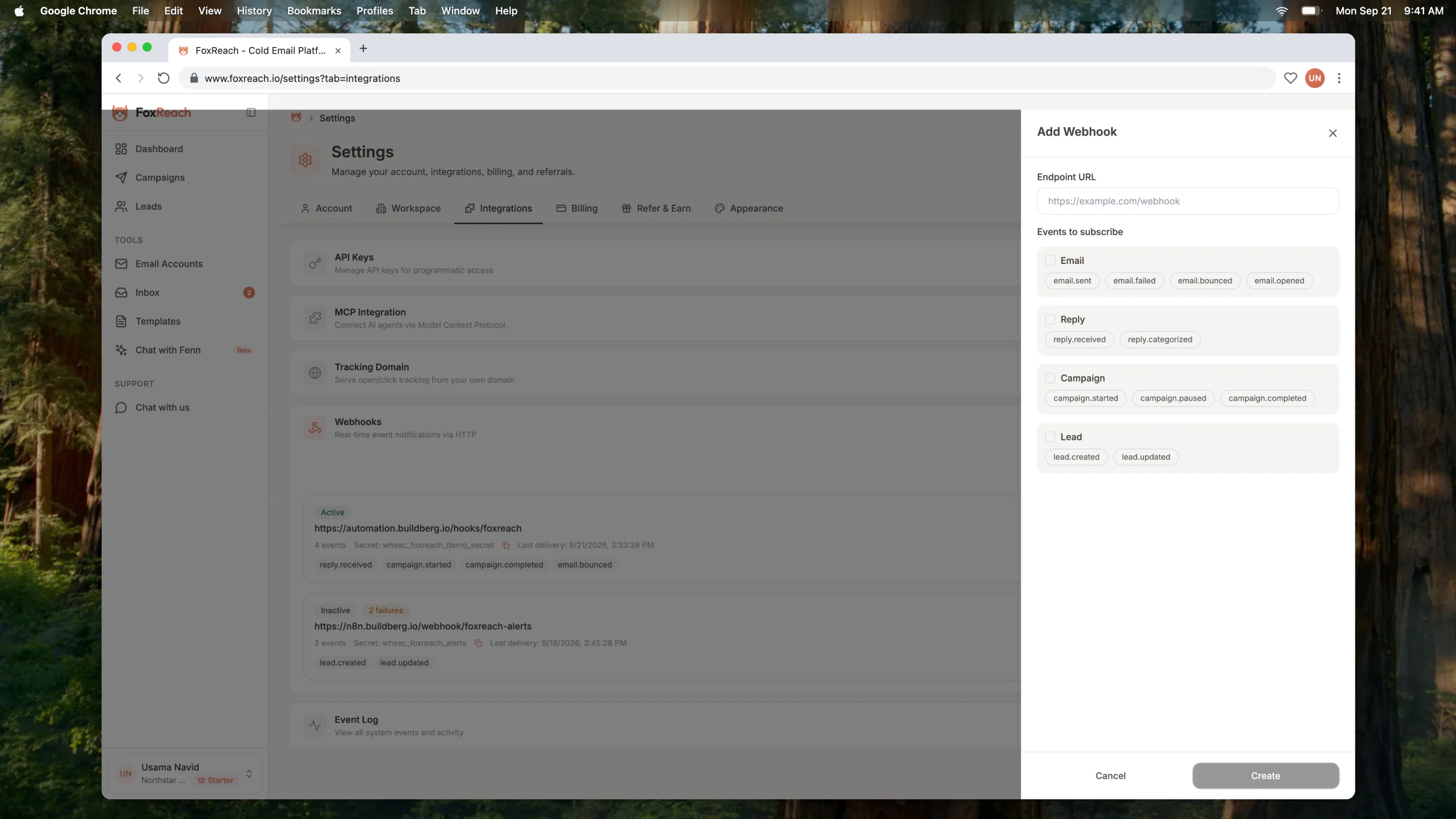Check the Reply events checkbox
This screenshot has width=1456, height=819.
(1050, 320)
